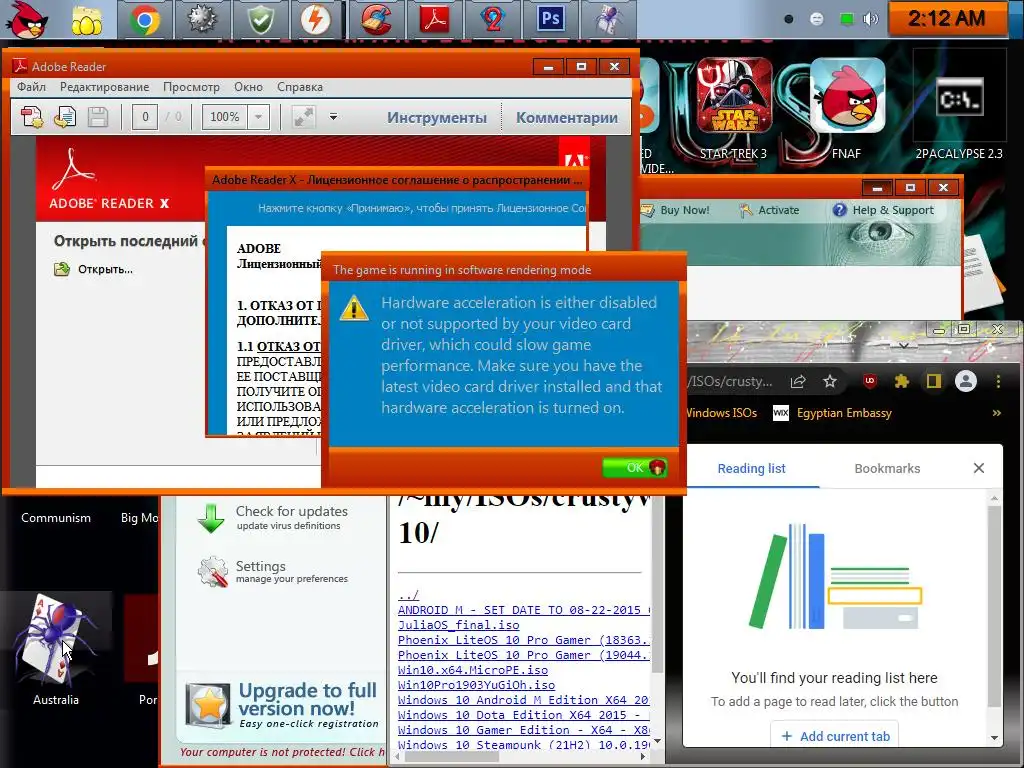Click the green network tray icon
This screenshot has height=768, width=1024.
(x=846, y=19)
